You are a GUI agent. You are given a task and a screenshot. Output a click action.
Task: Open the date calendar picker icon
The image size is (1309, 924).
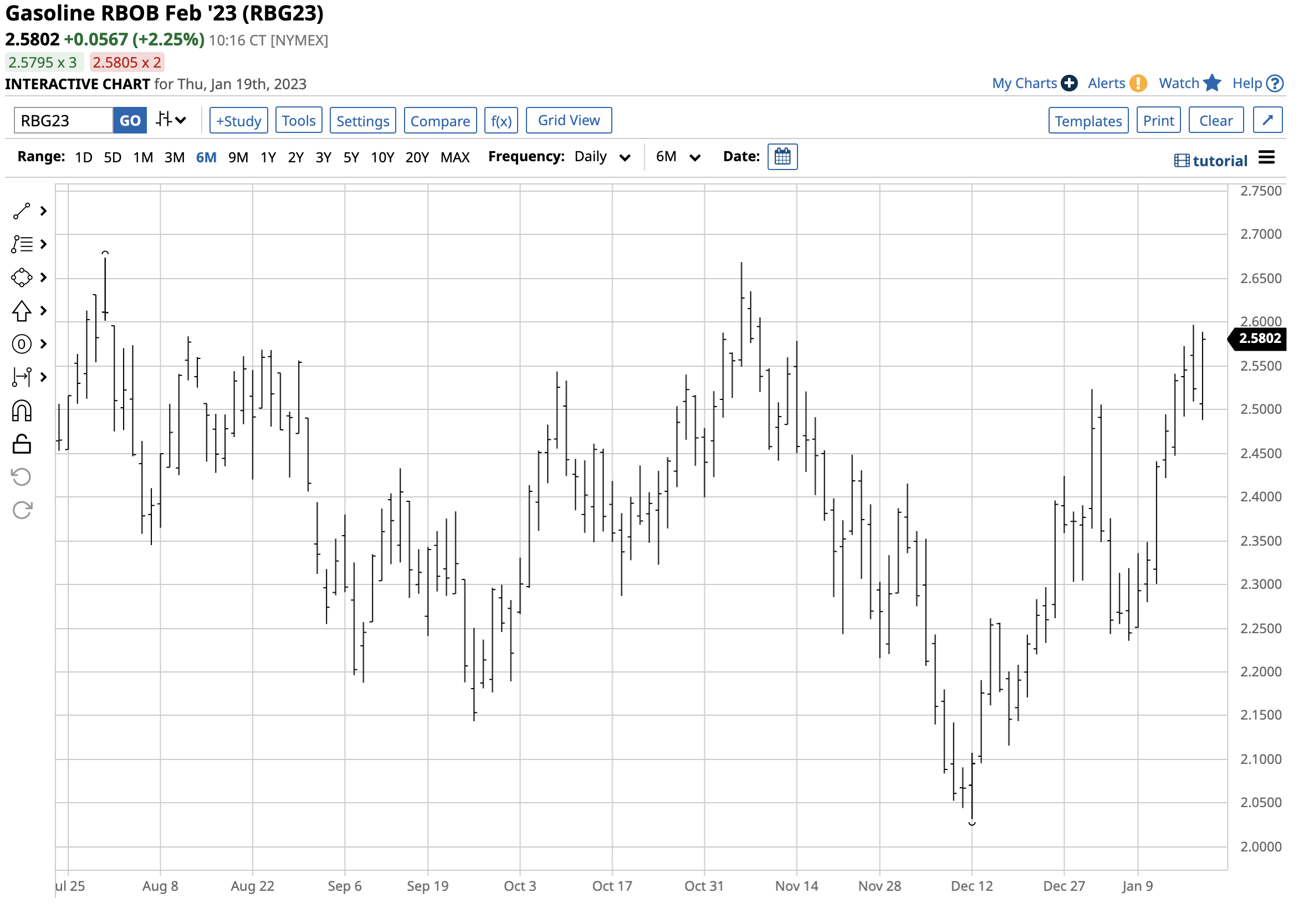click(783, 157)
